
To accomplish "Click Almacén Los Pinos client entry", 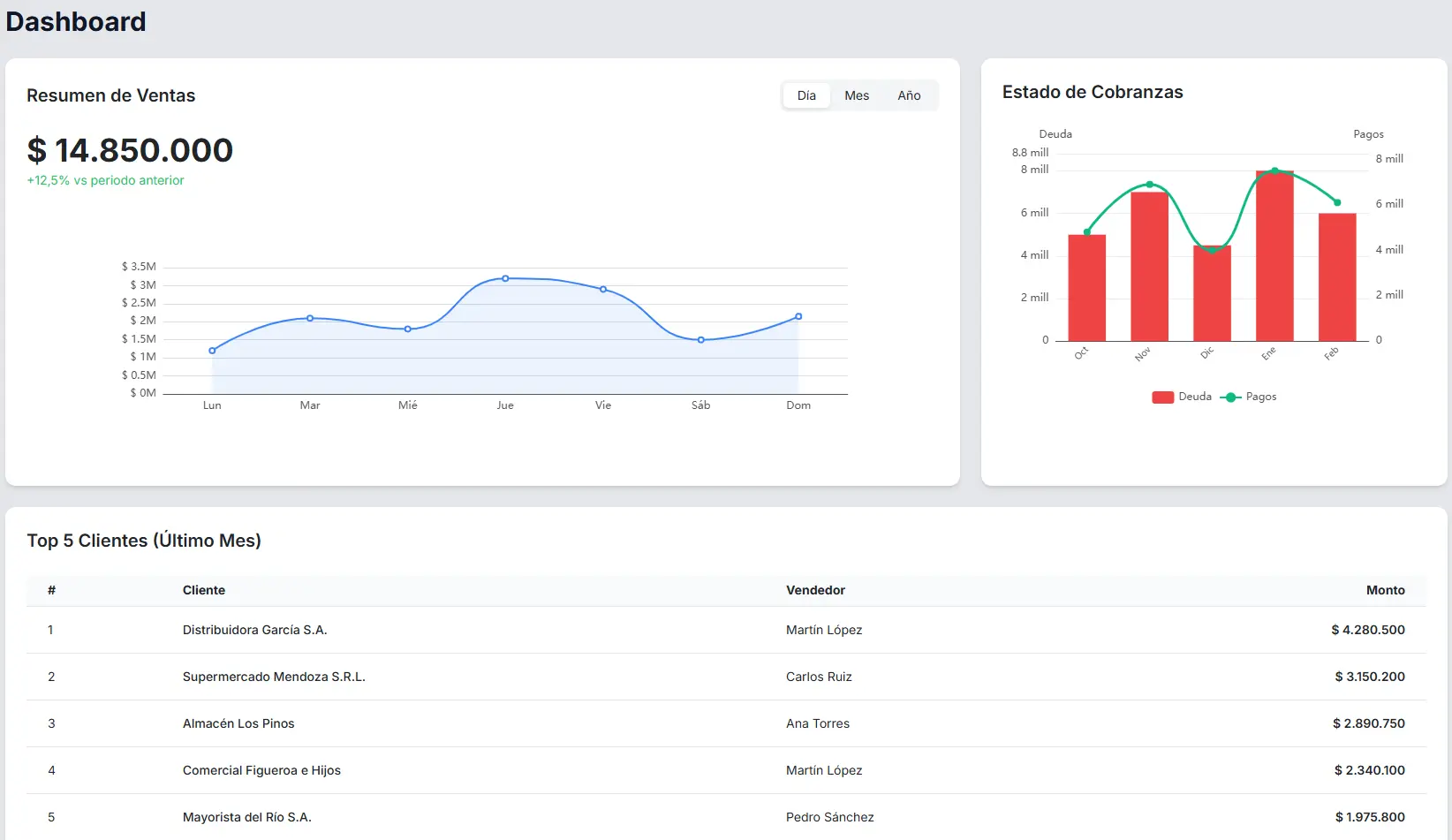I will pos(238,723).
